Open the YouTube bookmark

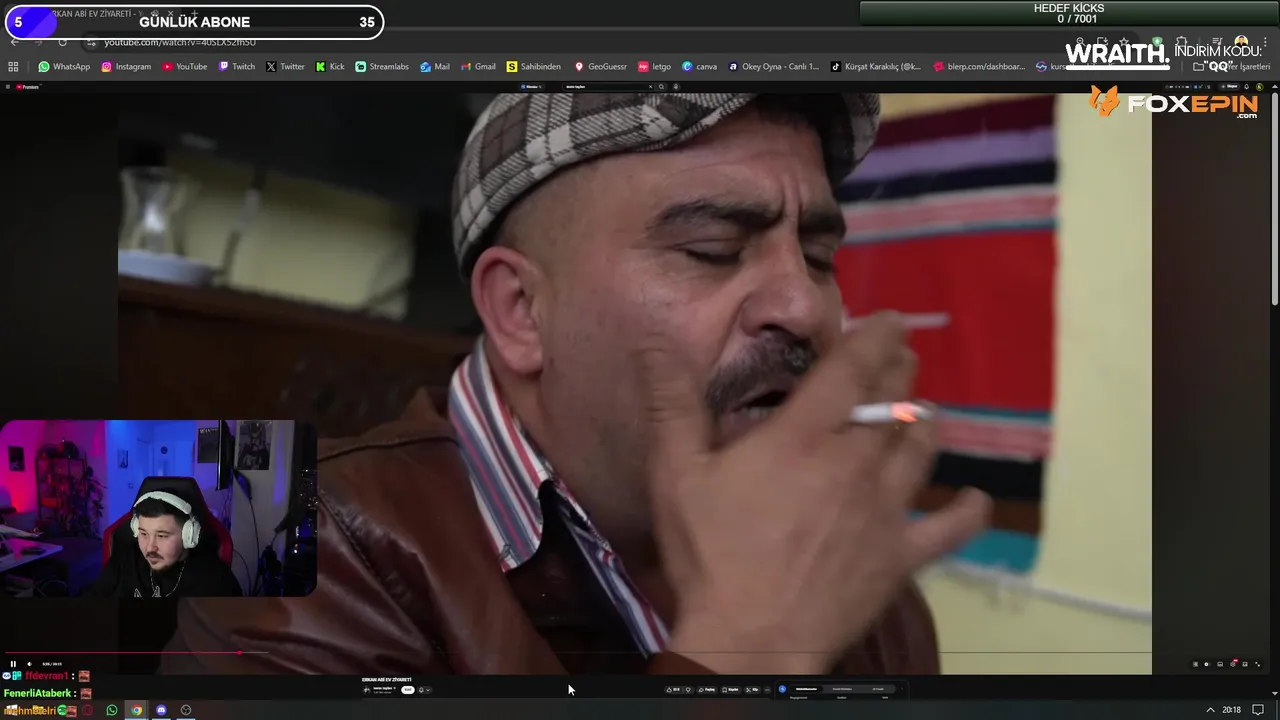coord(185,66)
